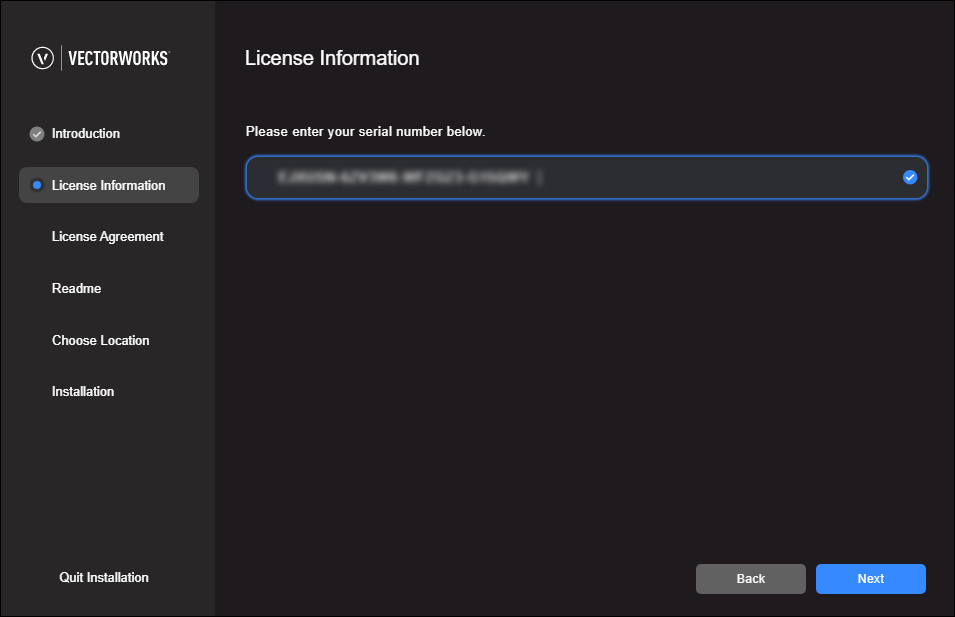This screenshot has height=617, width=955.
Task: Click the completed-step badge on Introduction
Action: coord(36,133)
